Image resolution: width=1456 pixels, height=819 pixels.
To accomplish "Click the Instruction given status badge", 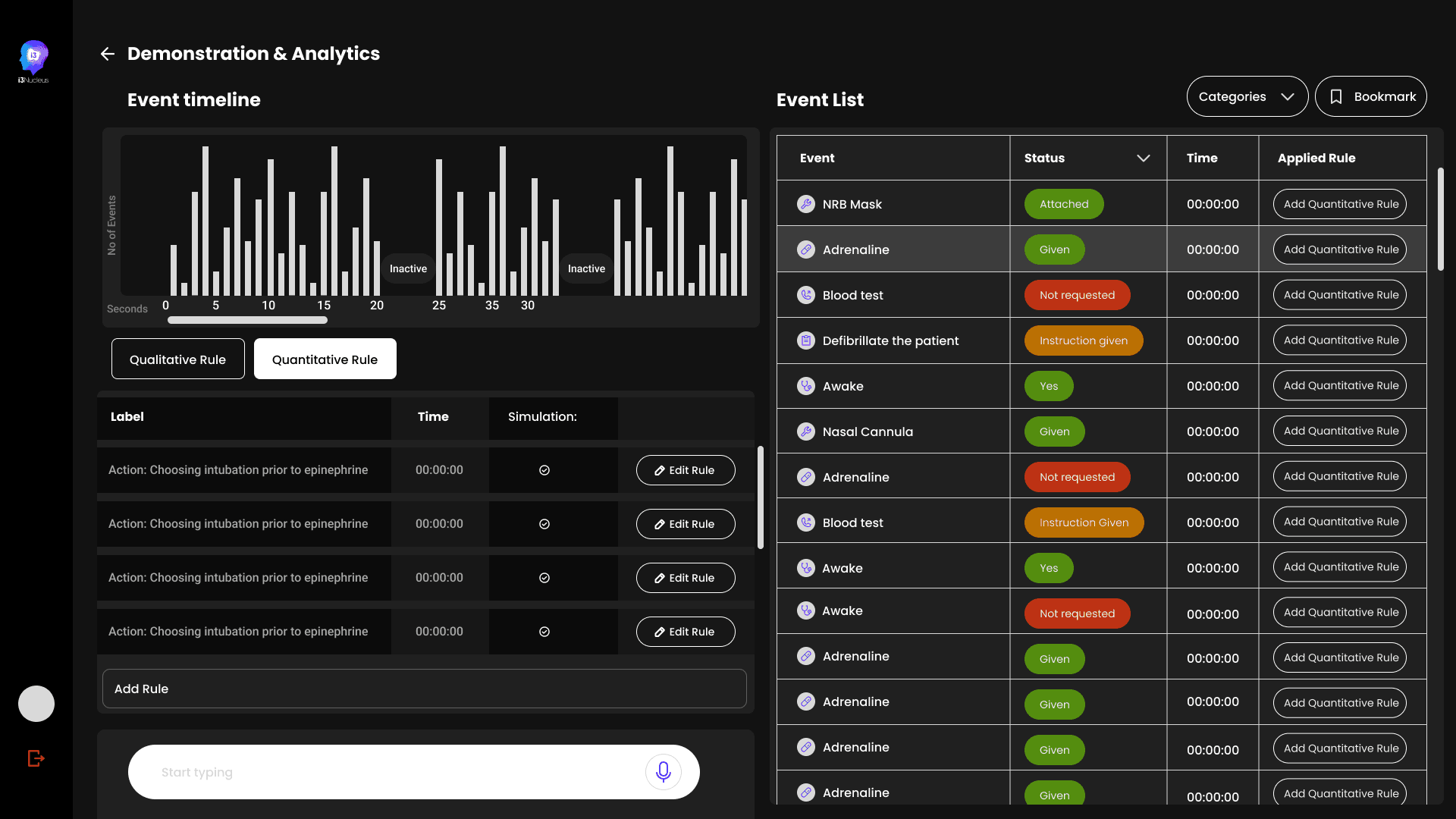I will (1084, 340).
